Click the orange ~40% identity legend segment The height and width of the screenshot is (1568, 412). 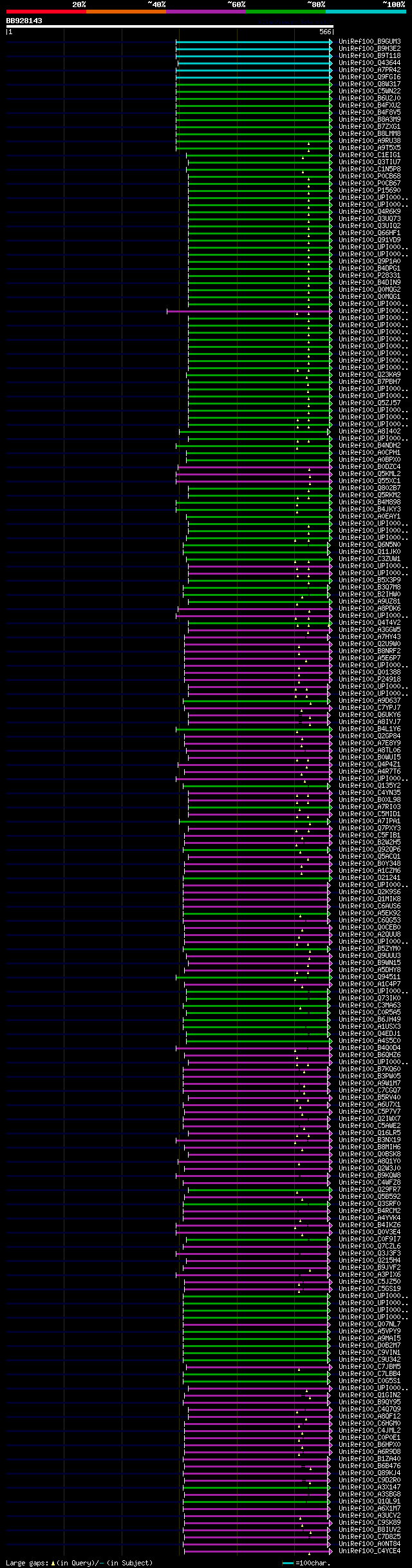[126, 12]
